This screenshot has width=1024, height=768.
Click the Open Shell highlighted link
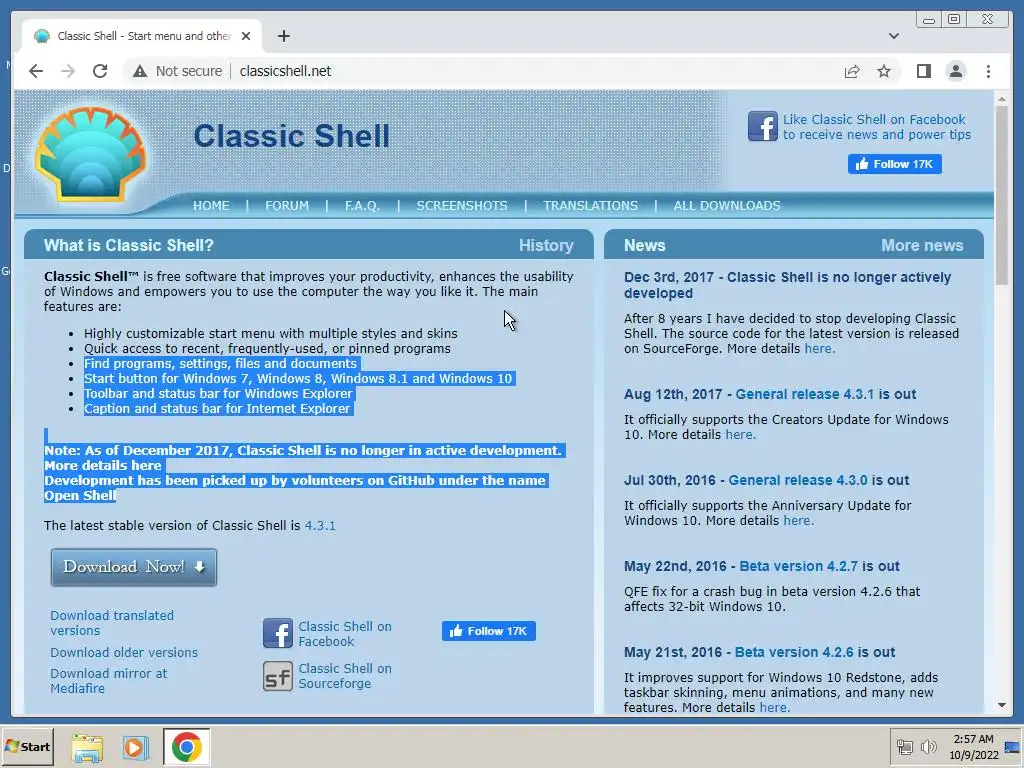coord(80,496)
